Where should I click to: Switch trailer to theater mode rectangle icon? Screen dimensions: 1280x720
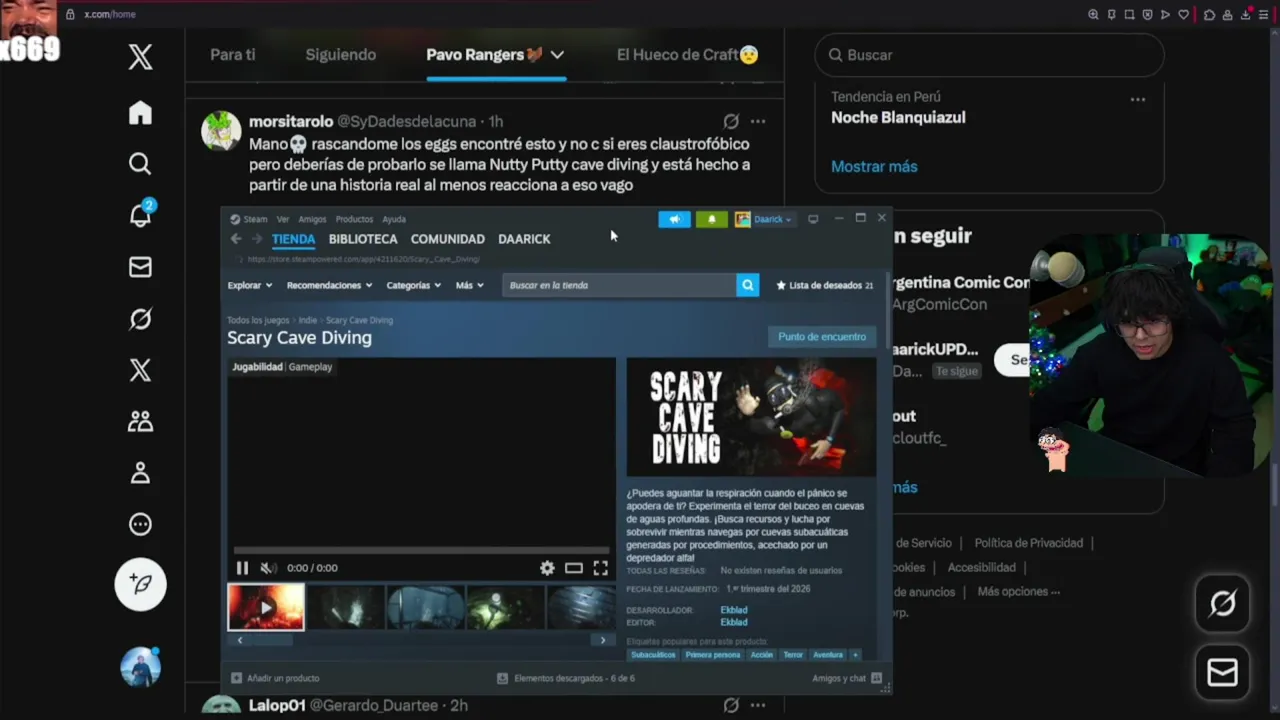[x=573, y=568]
